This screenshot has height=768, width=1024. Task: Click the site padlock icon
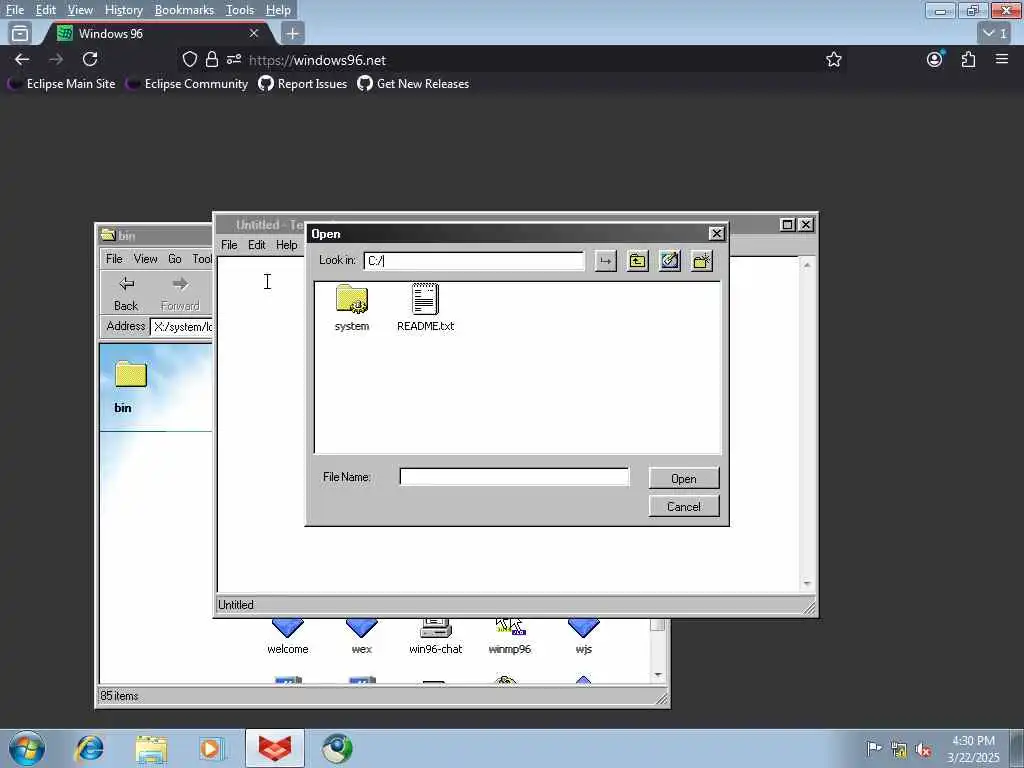coord(212,59)
